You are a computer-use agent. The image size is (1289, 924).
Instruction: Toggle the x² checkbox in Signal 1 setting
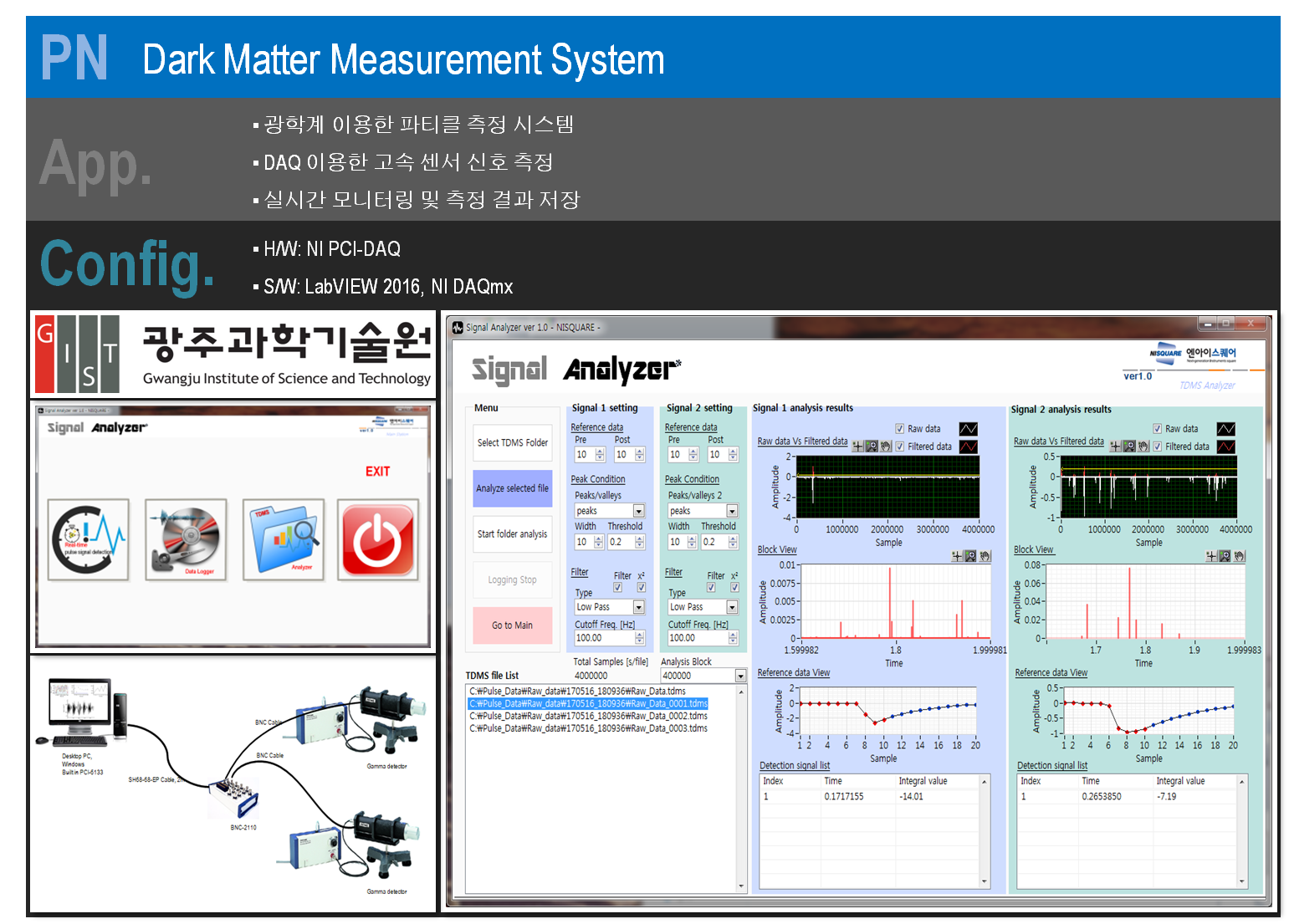coord(642,588)
